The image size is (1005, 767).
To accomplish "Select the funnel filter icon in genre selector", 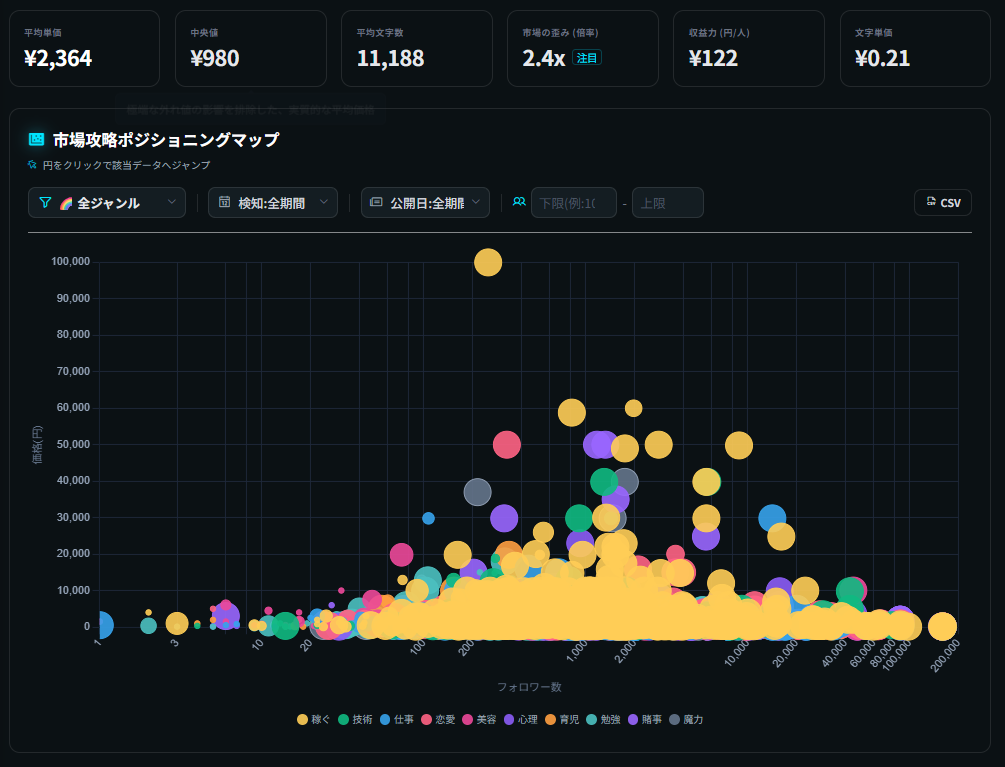I will (x=45, y=202).
